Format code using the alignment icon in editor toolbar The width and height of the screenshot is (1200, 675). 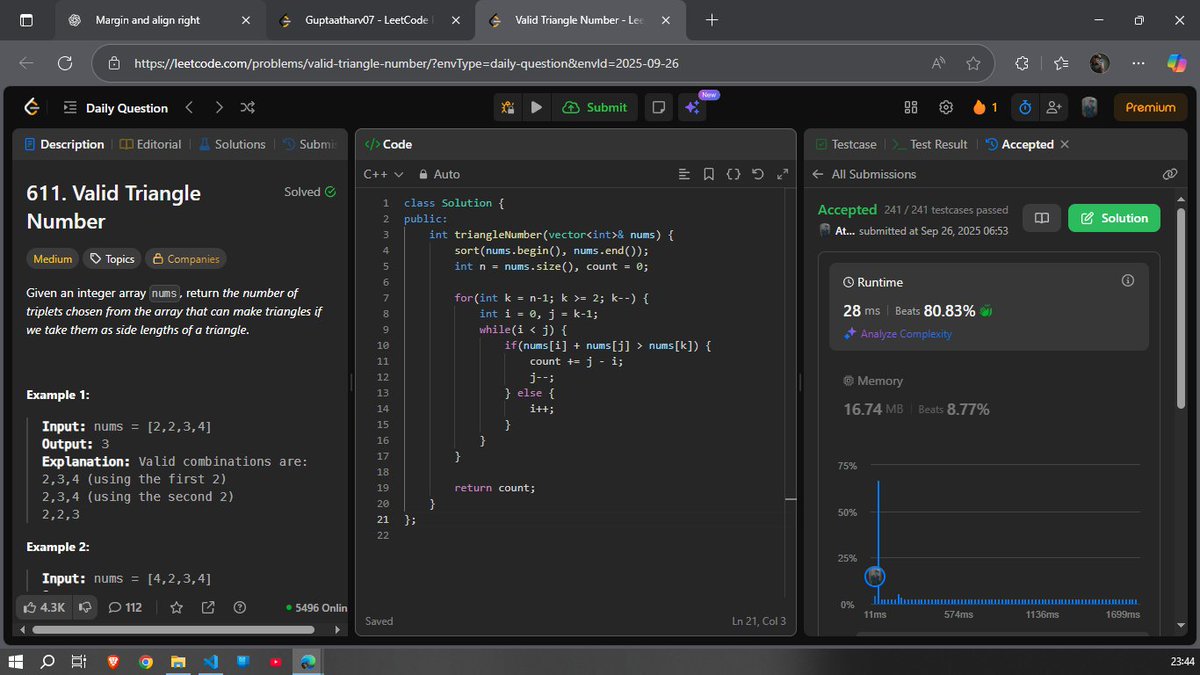click(684, 173)
